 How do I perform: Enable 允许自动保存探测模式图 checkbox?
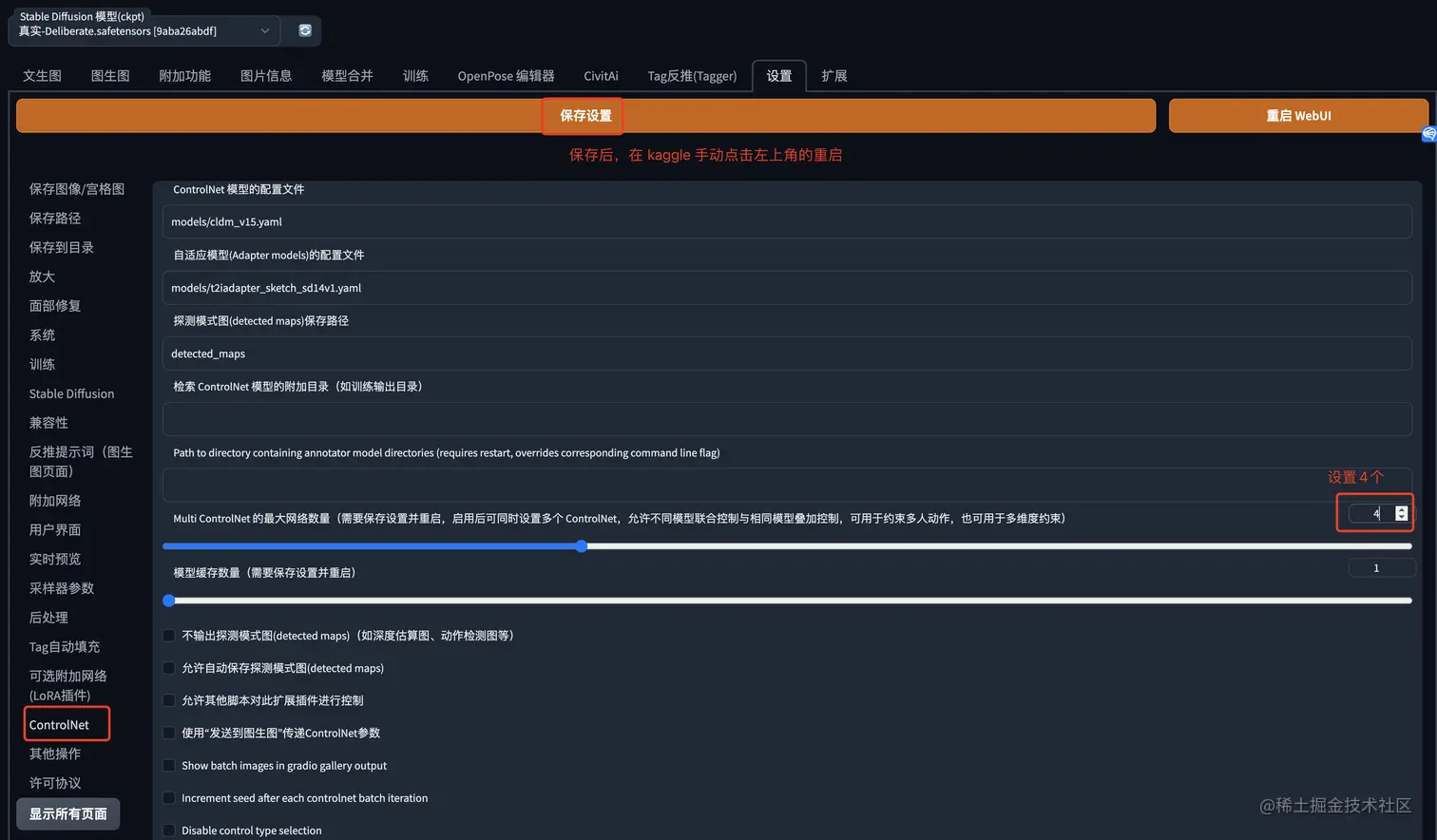pos(169,668)
